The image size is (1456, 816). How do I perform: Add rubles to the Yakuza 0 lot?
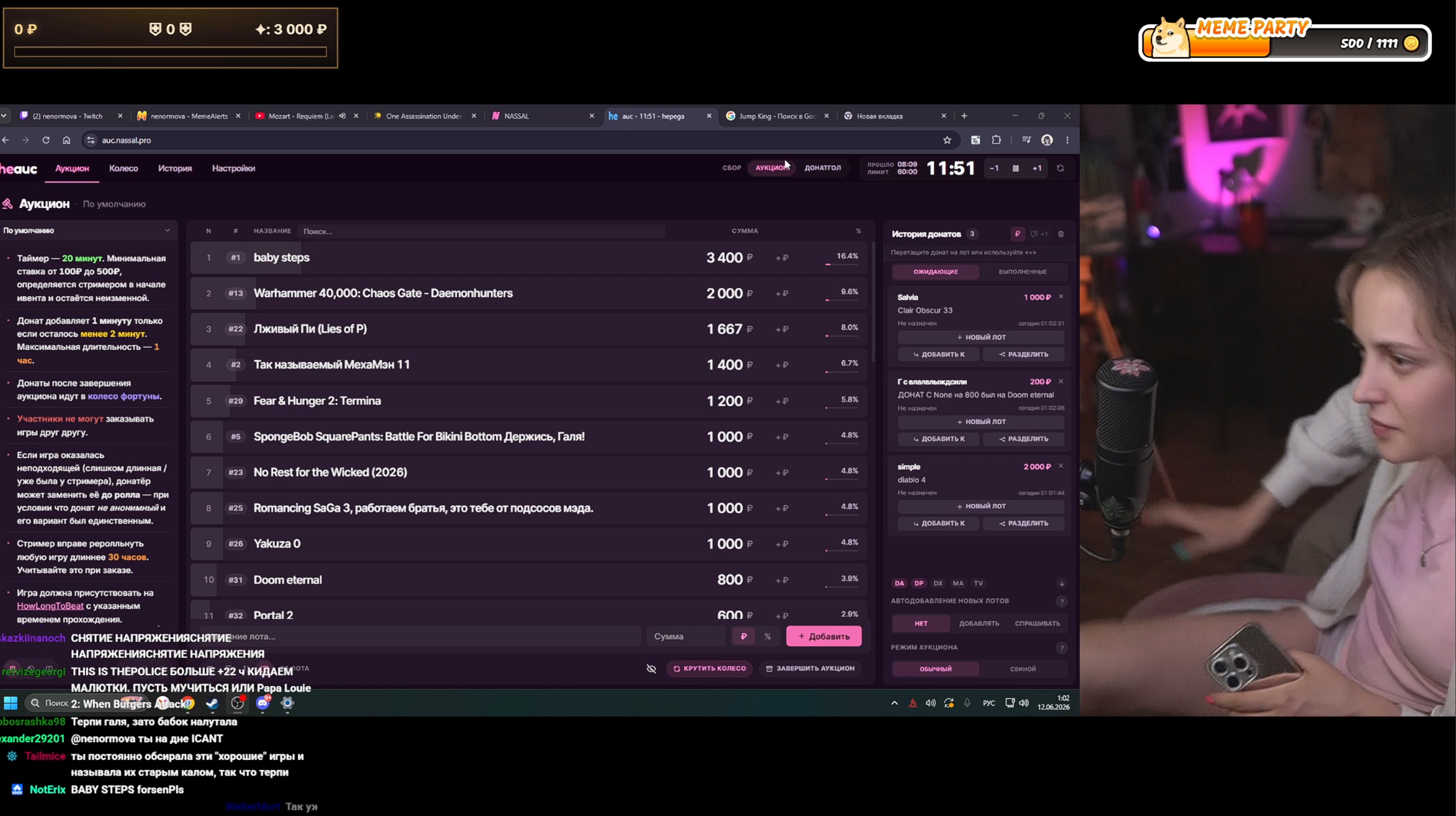782,544
